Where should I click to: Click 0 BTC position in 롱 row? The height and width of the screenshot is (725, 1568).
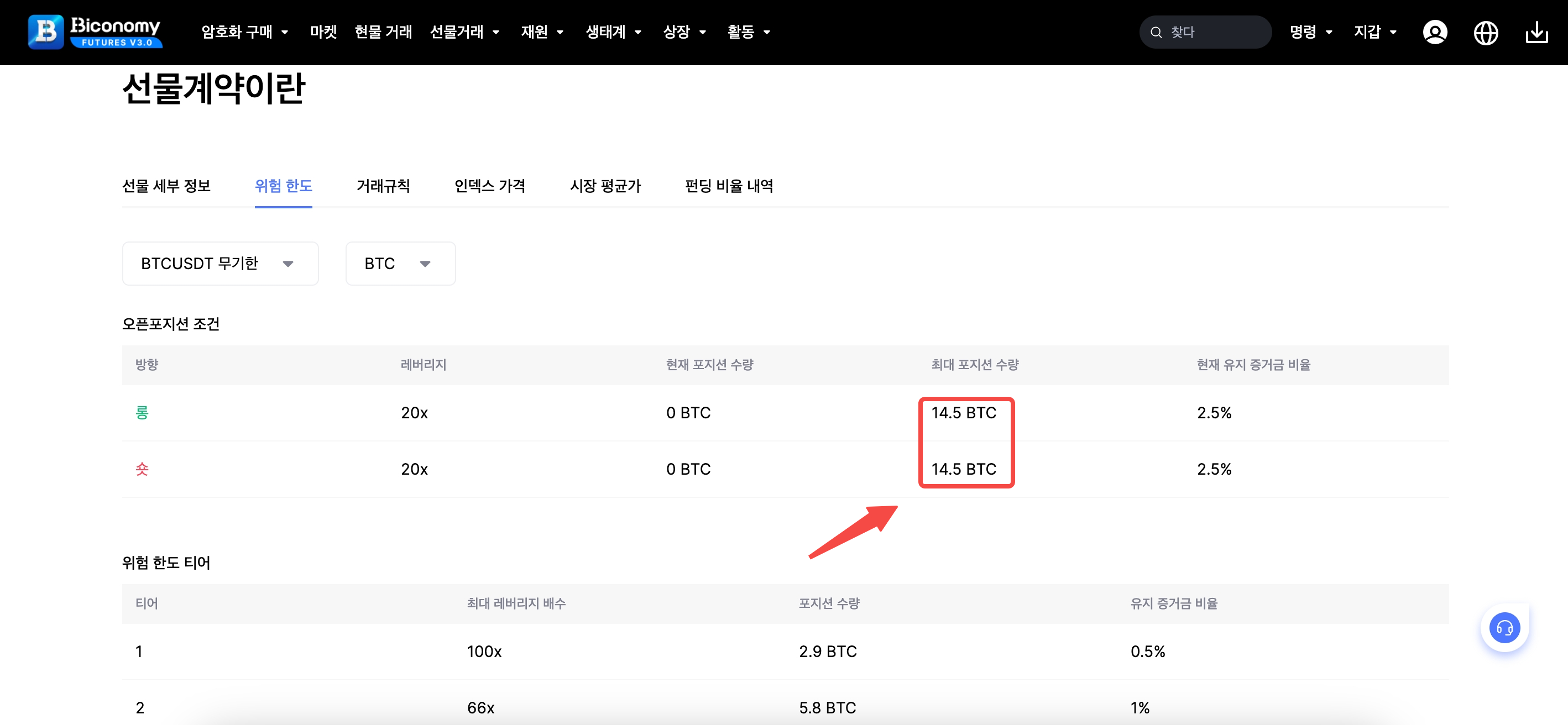point(688,413)
